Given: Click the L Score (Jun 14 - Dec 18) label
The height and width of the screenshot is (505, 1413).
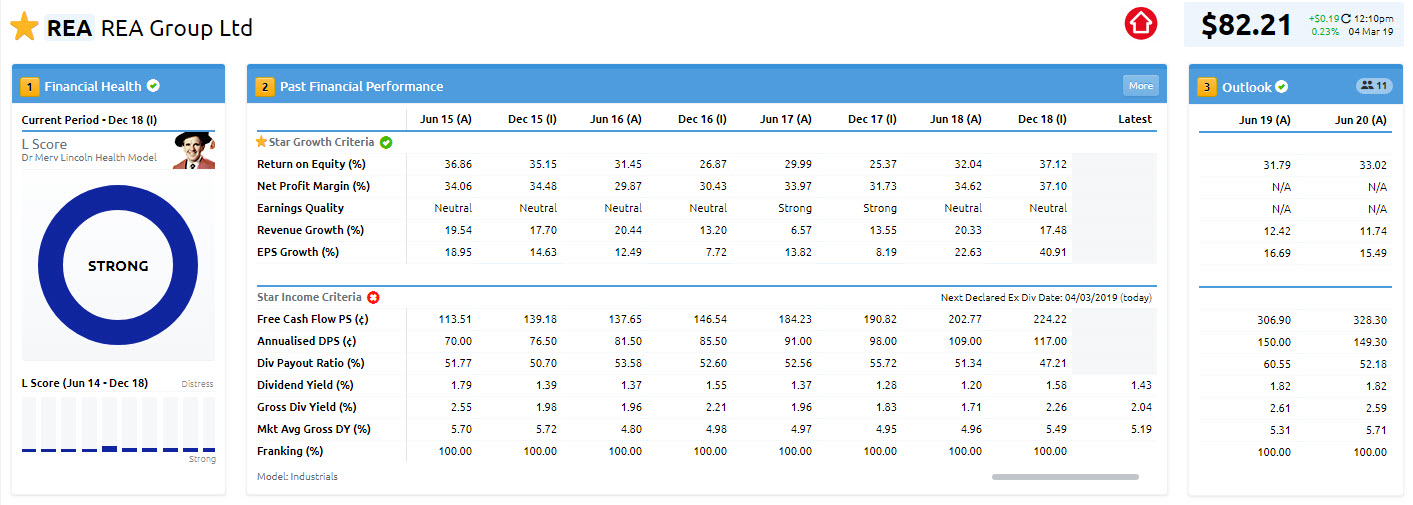Looking at the screenshot, I should coord(85,383).
